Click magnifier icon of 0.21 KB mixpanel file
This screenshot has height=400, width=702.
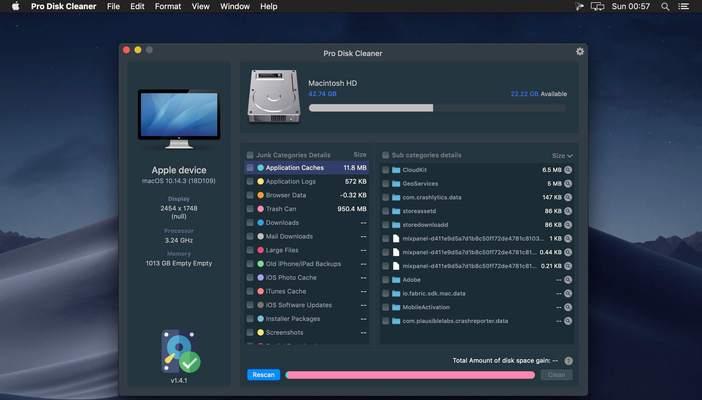click(x=568, y=266)
